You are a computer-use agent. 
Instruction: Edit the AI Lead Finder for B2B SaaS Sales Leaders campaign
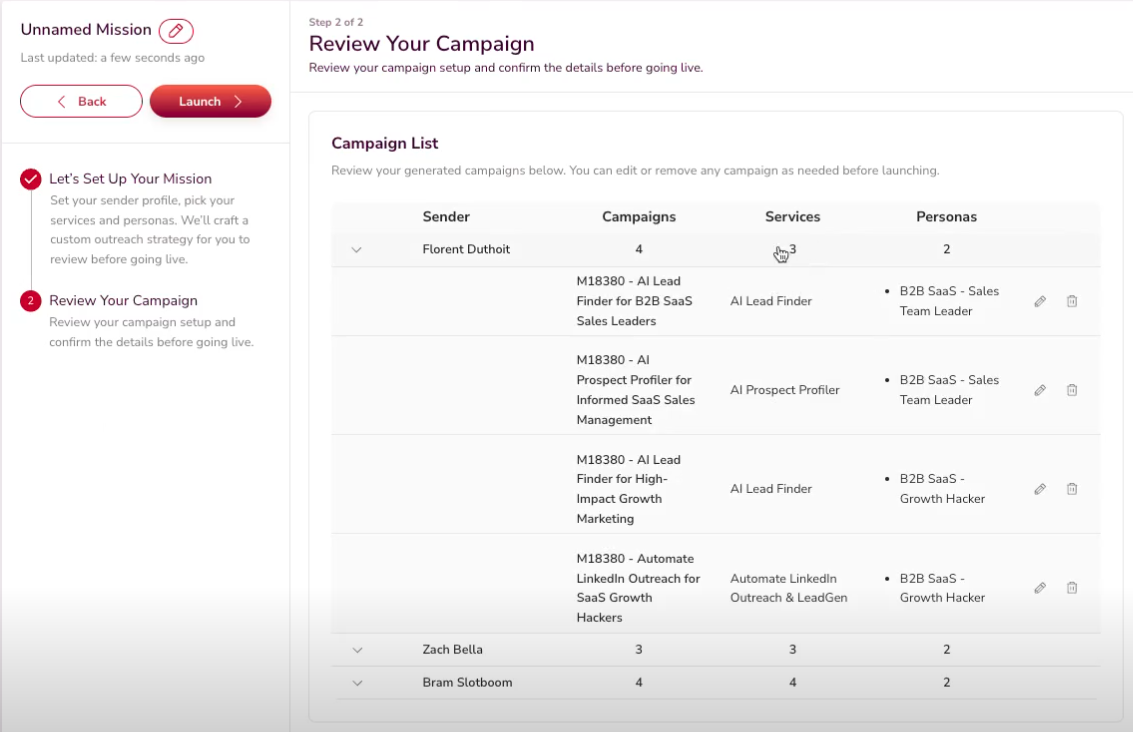[x=1040, y=301]
